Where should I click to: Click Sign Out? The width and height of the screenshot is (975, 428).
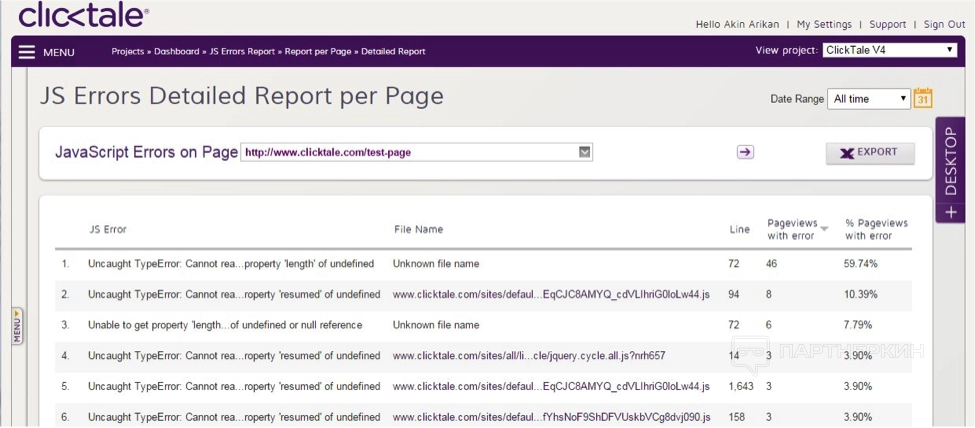pyautogui.click(x=944, y=24)
